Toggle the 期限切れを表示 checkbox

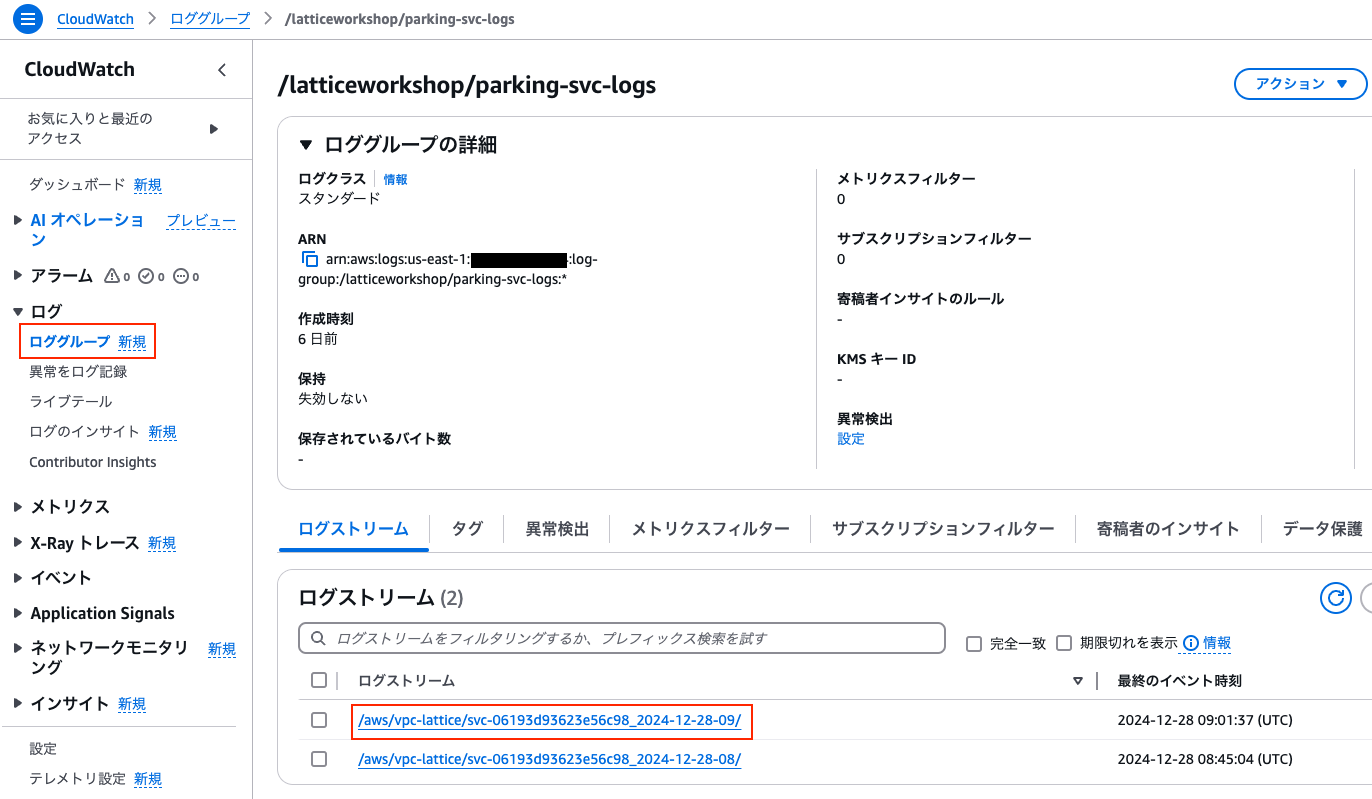tap(1064, 643)
